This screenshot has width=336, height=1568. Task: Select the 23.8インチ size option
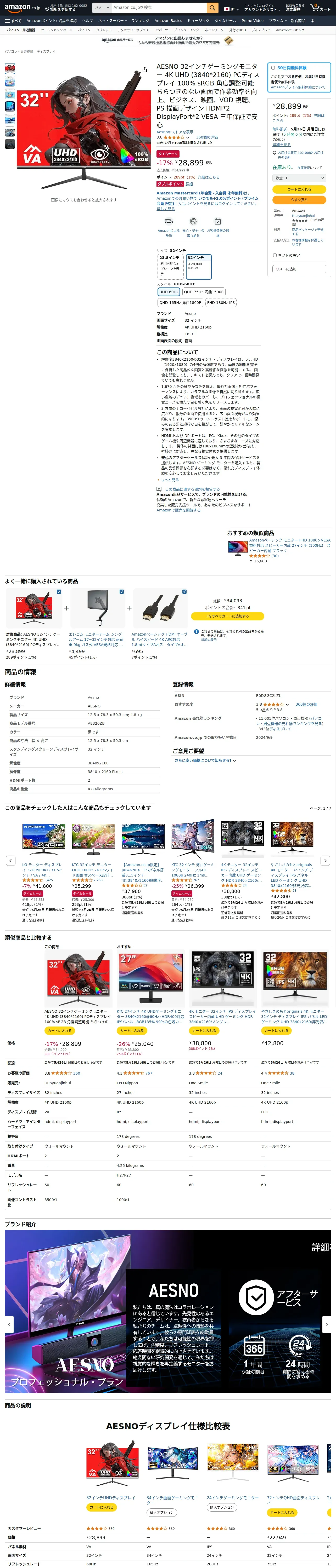pyautogui.click(x=171, y=267)
